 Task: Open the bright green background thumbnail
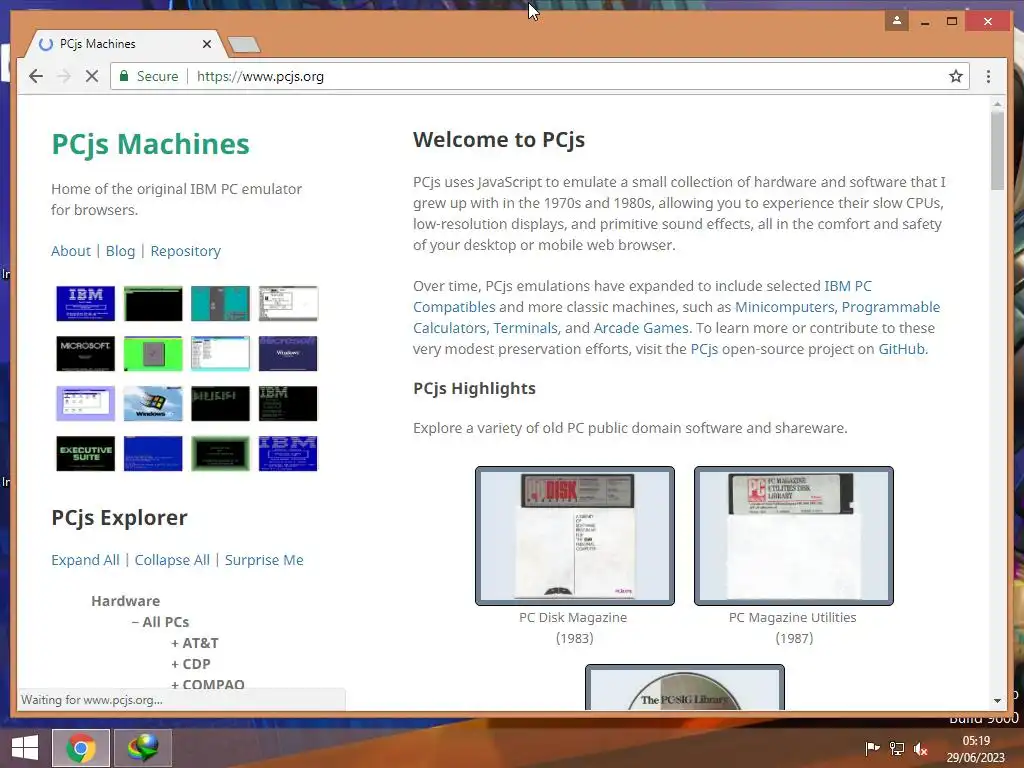click(153, 353)
